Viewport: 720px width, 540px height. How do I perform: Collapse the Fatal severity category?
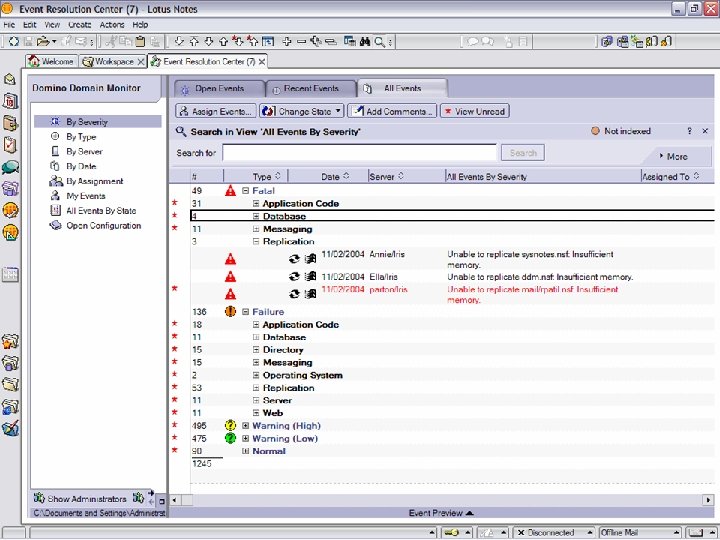click(246, 191)
